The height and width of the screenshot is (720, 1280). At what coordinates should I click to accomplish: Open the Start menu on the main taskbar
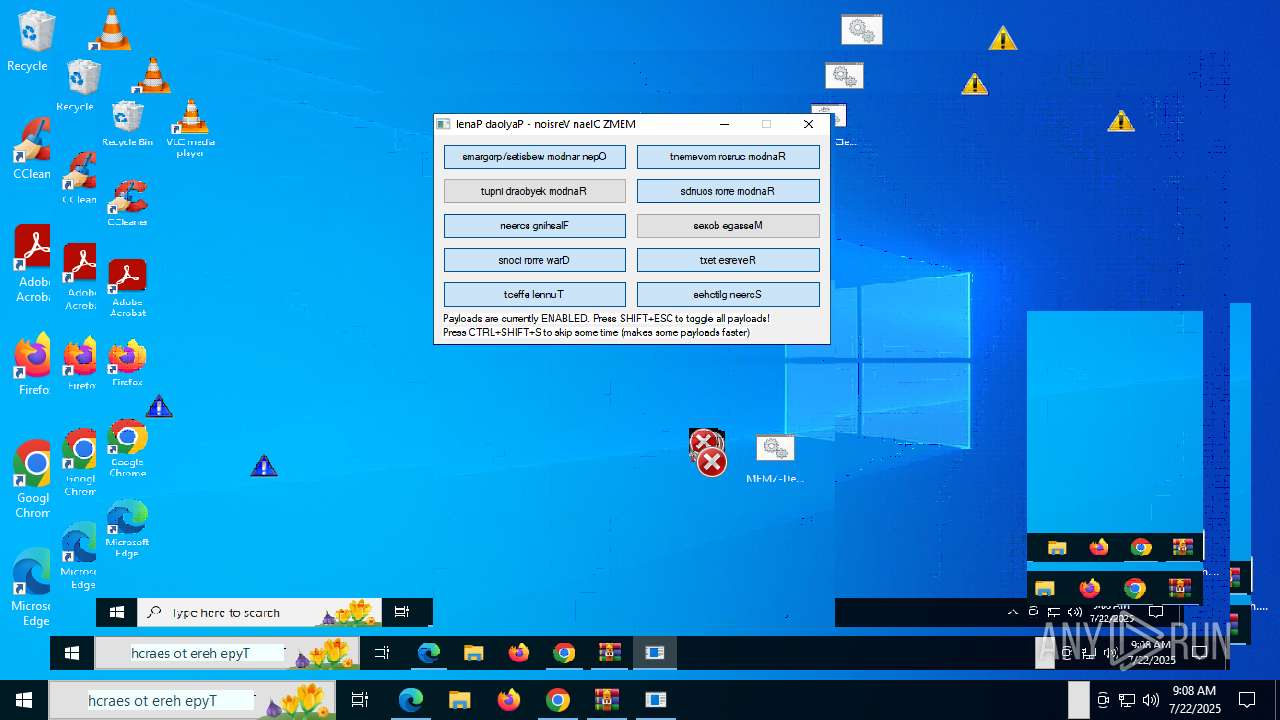tap(24, 700)
